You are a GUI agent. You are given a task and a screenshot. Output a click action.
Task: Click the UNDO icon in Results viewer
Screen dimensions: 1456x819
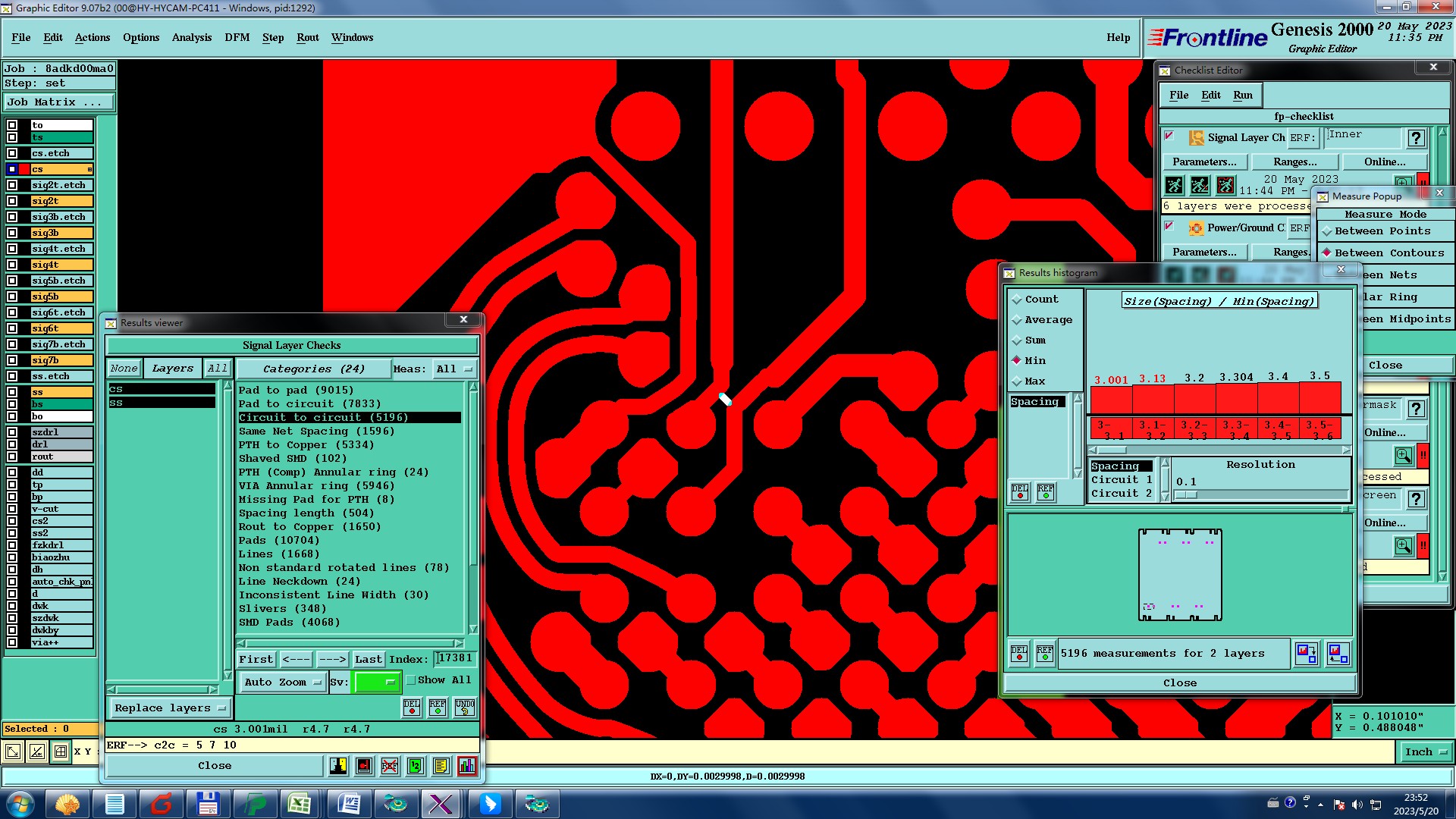465,708
